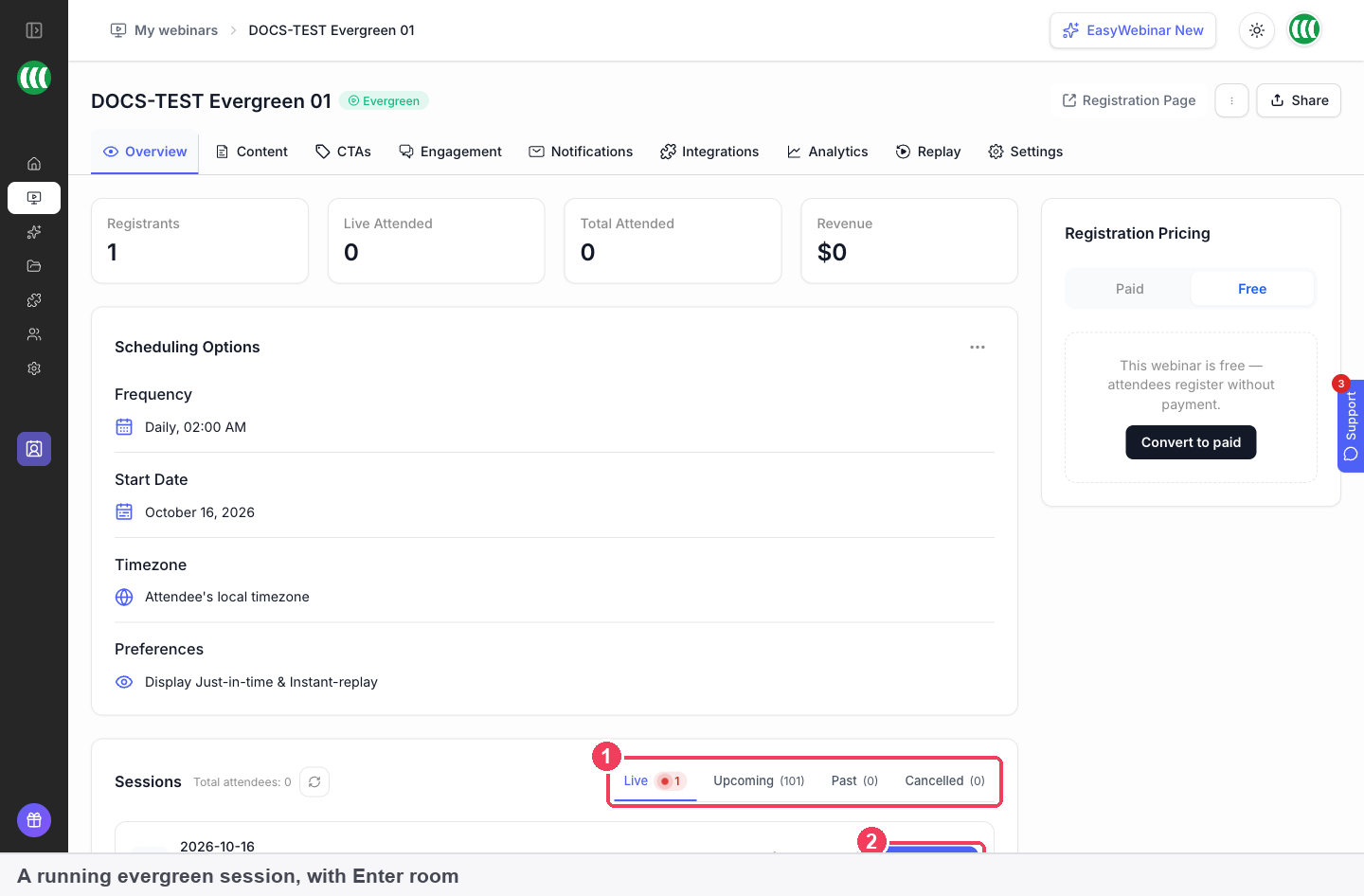Screen dimensions: 1364x896
Task: Go to the Notifications tab
Action: (x=581, y=152)
